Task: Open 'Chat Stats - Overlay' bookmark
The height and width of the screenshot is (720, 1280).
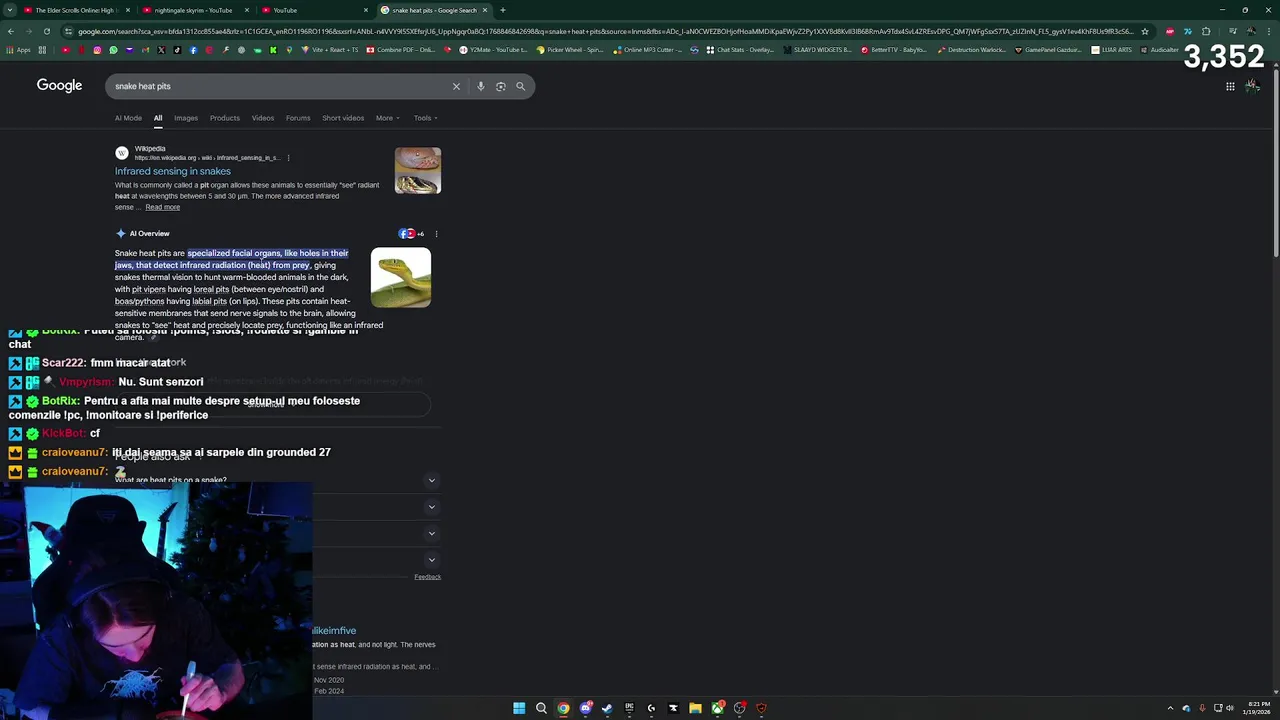Action: pyautogui.click(x=742, y=50)
